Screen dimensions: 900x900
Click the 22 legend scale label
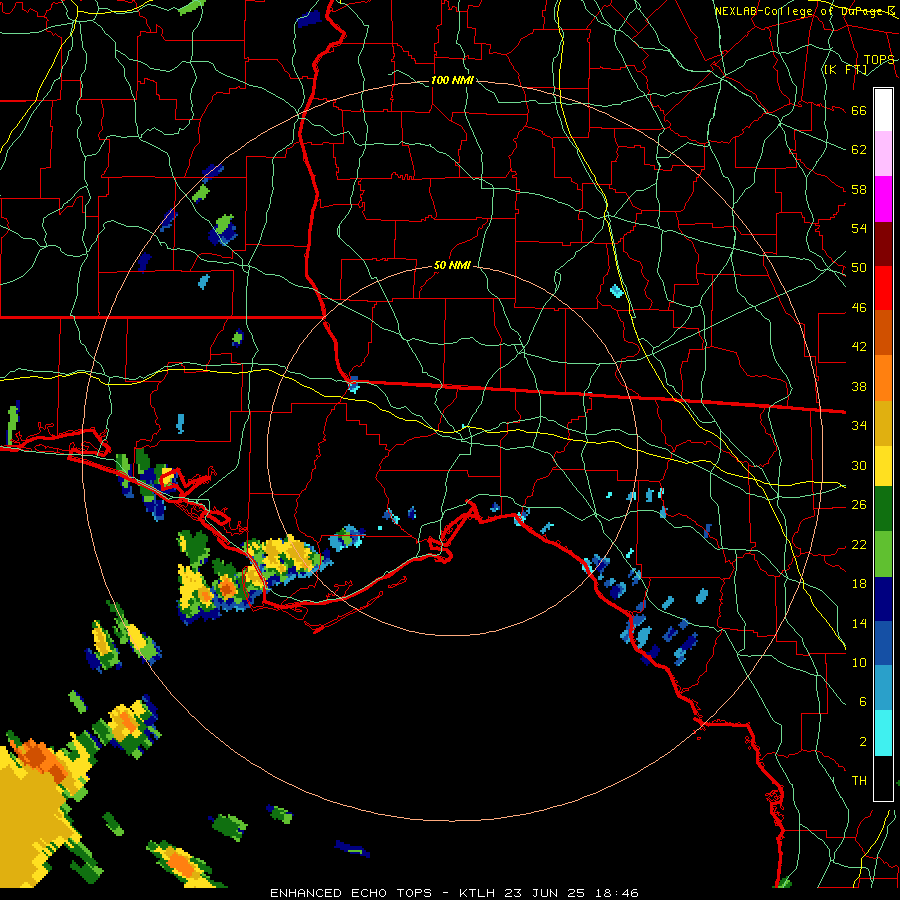click(859, 544)
